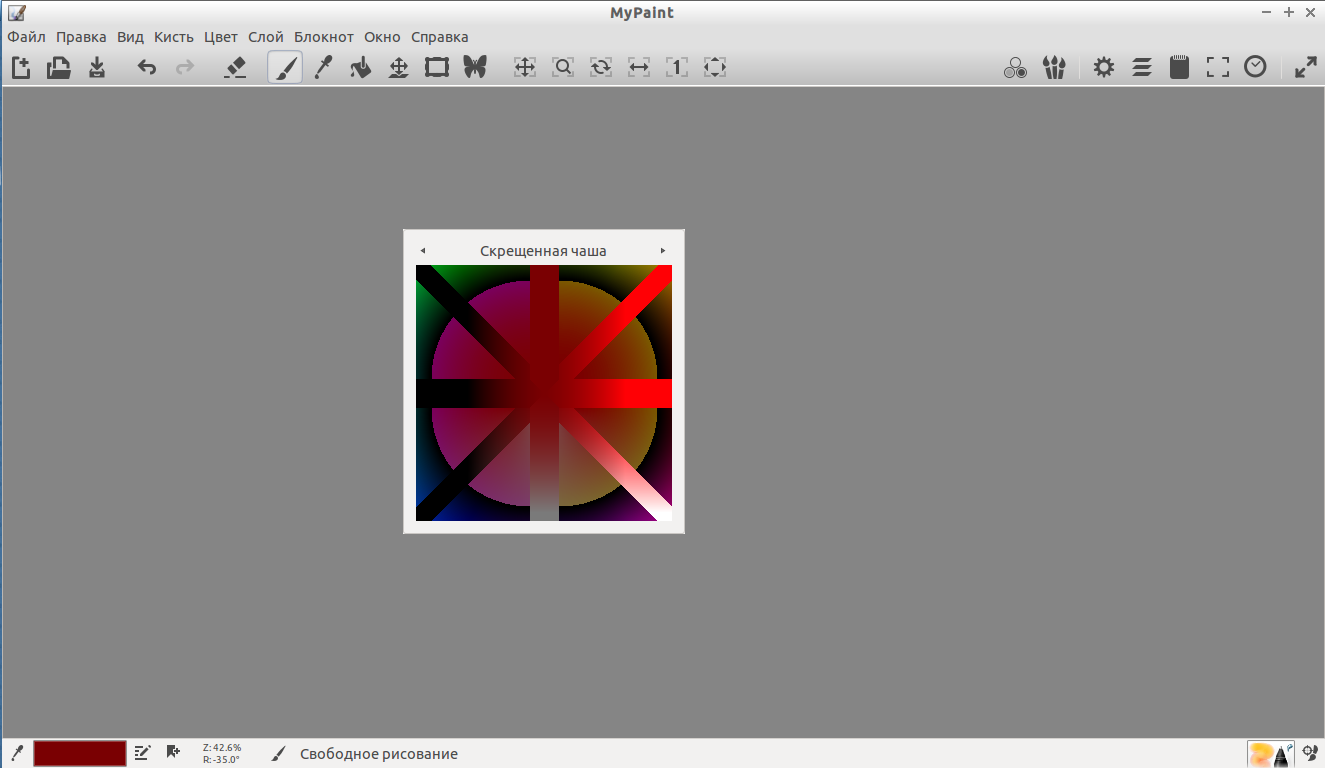Open the layers panel icon
Screen dimensions: 1325x768
(1142, 68)
